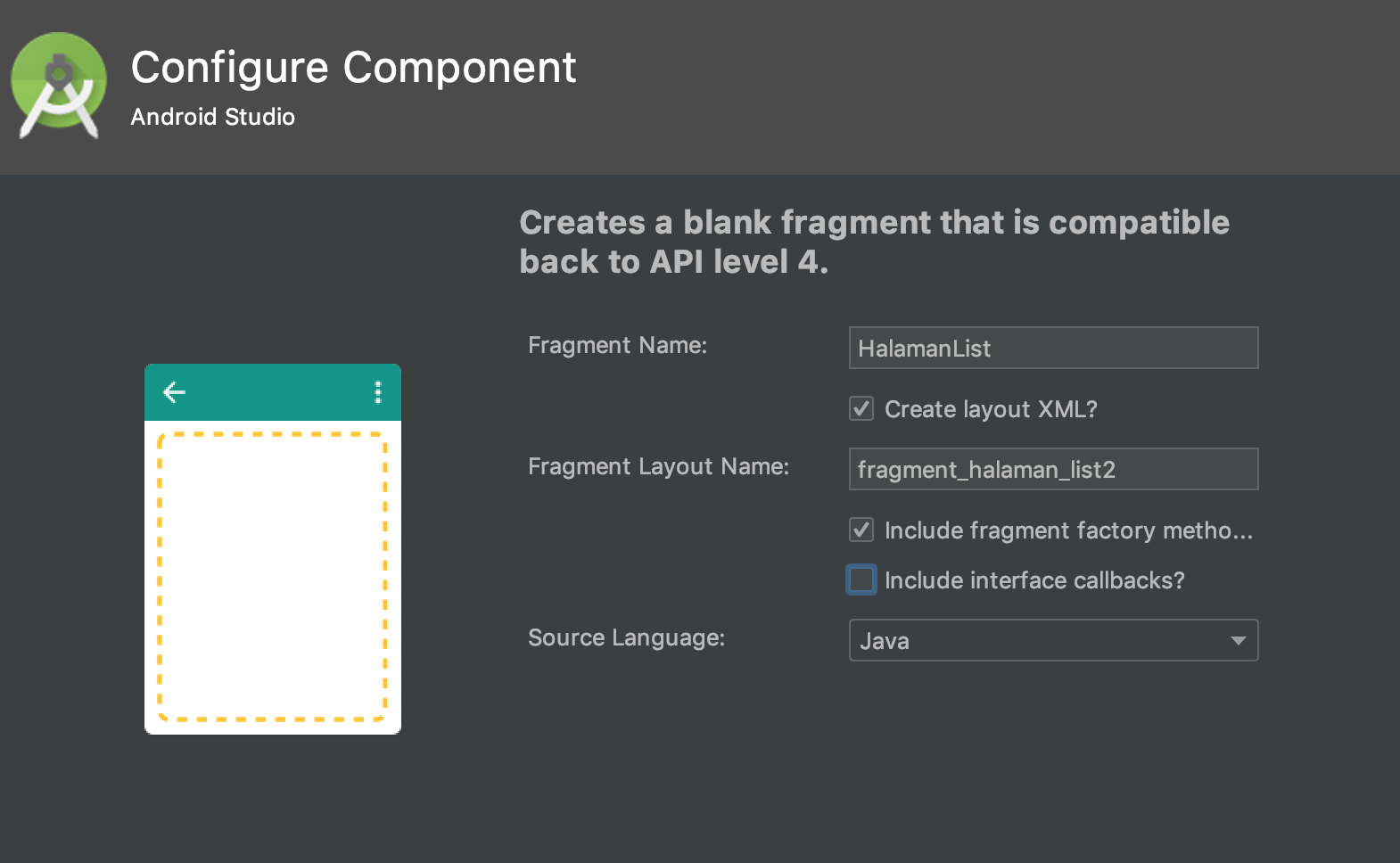
Task: Enable the Include interface callbacks checkbox
Action: (861, 580)
